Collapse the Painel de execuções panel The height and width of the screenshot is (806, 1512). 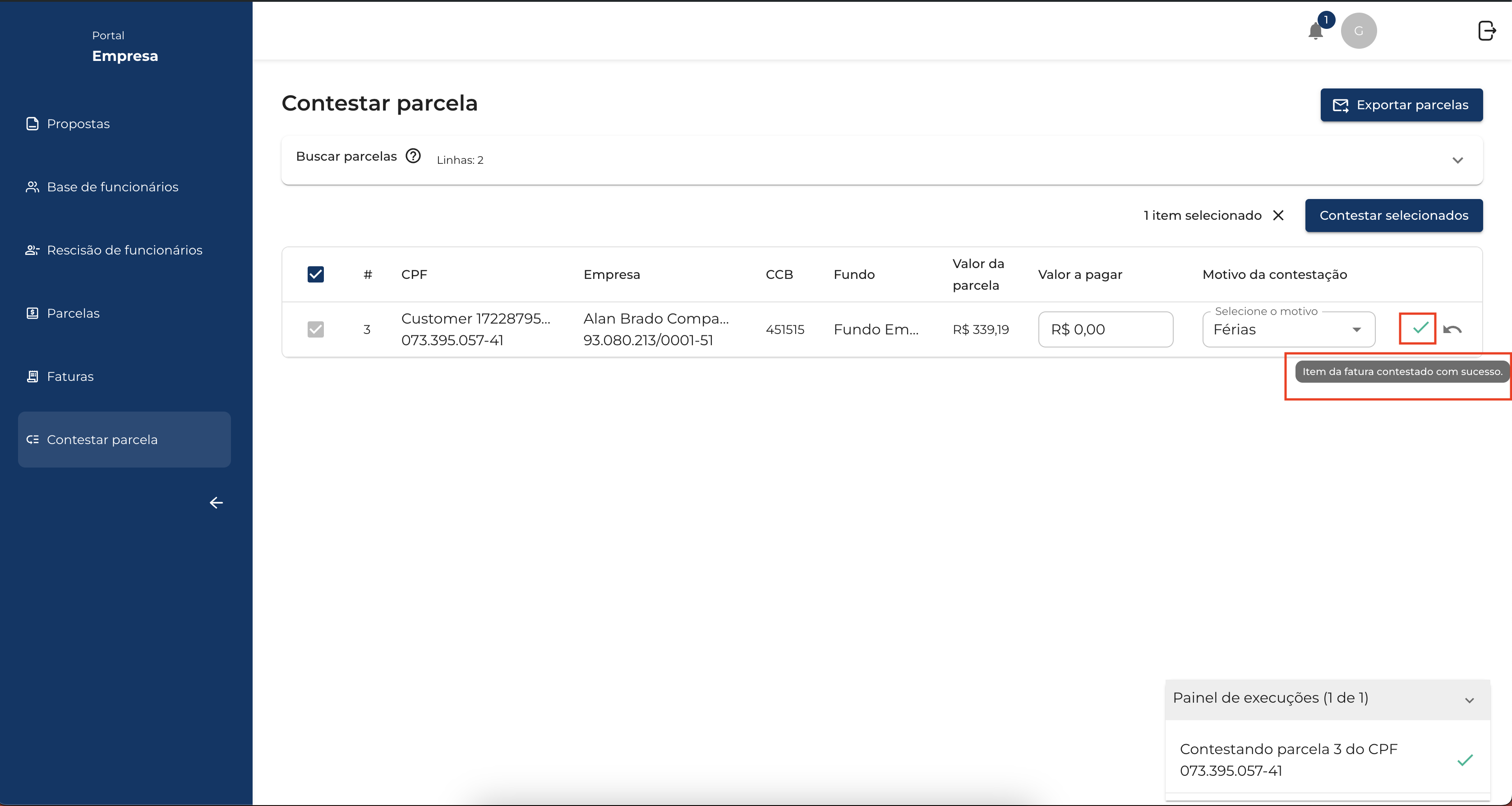point(1469,700)
